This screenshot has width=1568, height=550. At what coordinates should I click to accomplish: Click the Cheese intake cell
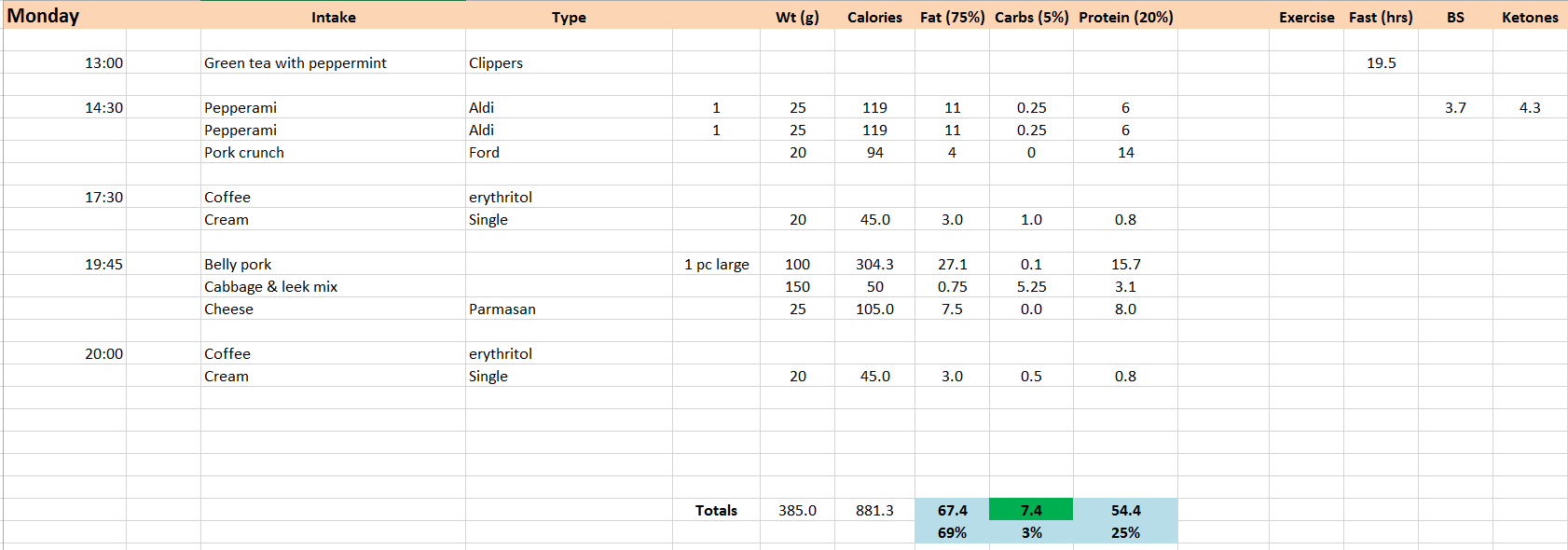(333, 309)
